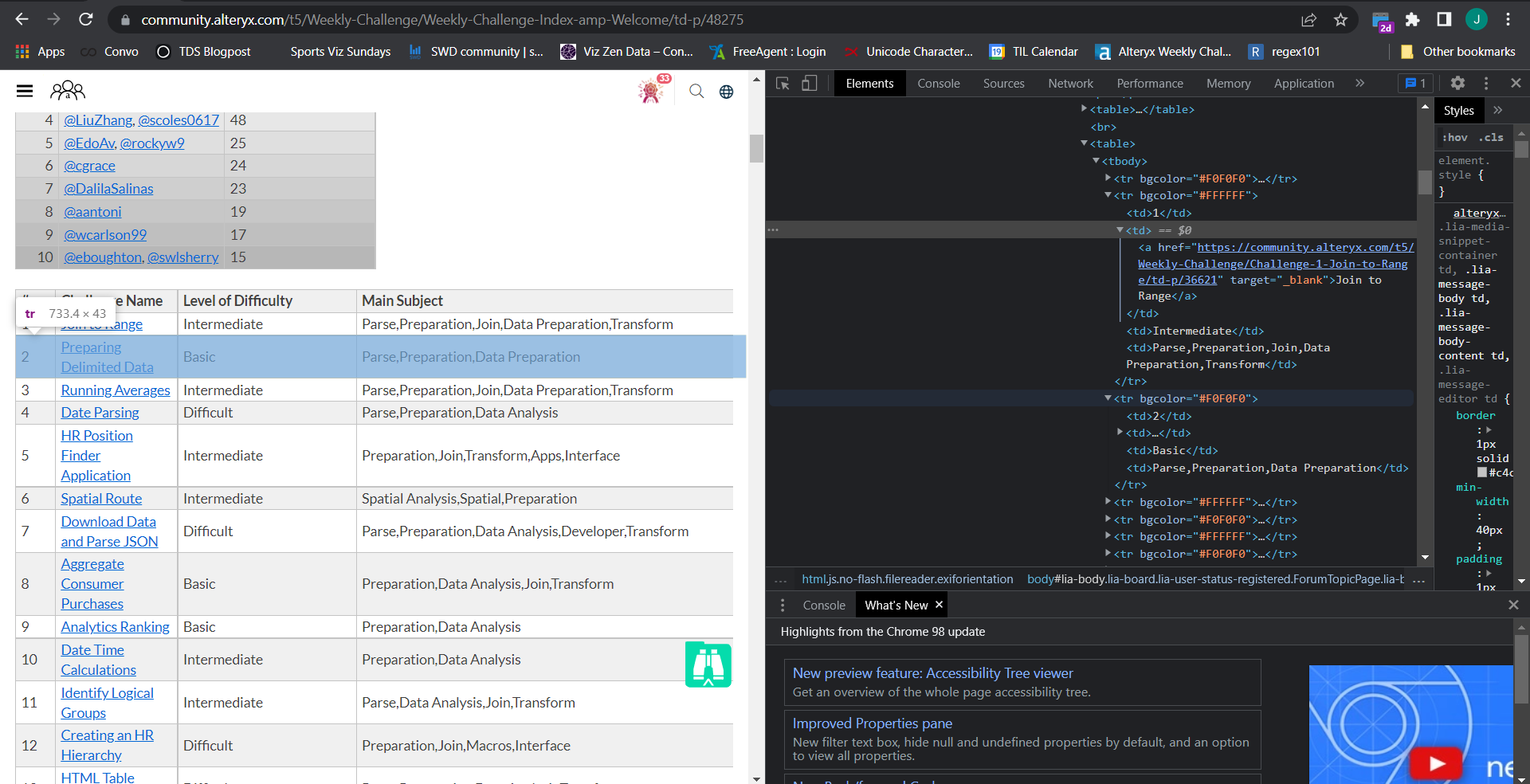
Task: Toggle the .cls class editor
Action: [1491, 137]
